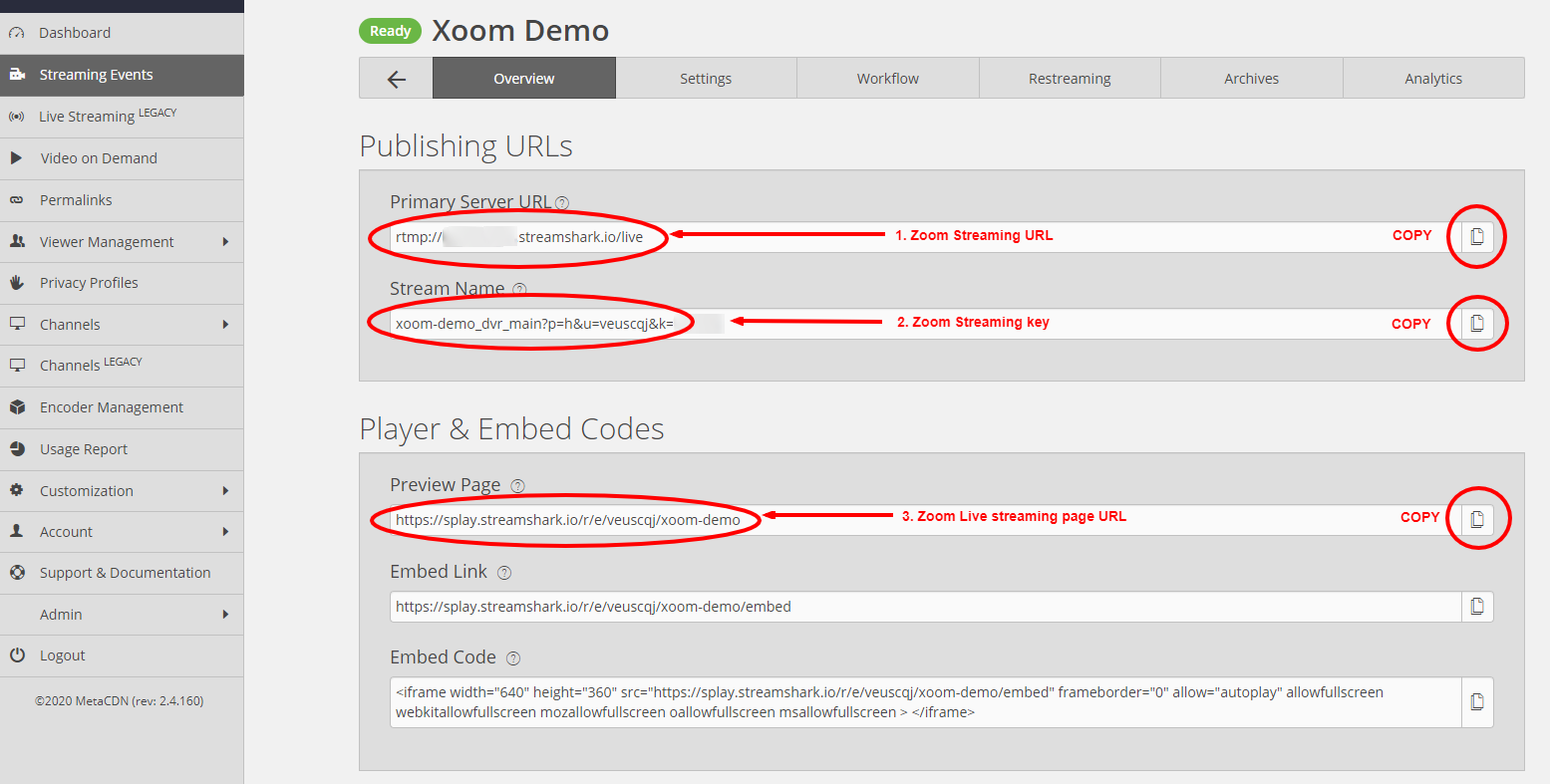Copy the Stream Name value
The width and height of the screenshot is (1550, 784).
[1477, 323]
